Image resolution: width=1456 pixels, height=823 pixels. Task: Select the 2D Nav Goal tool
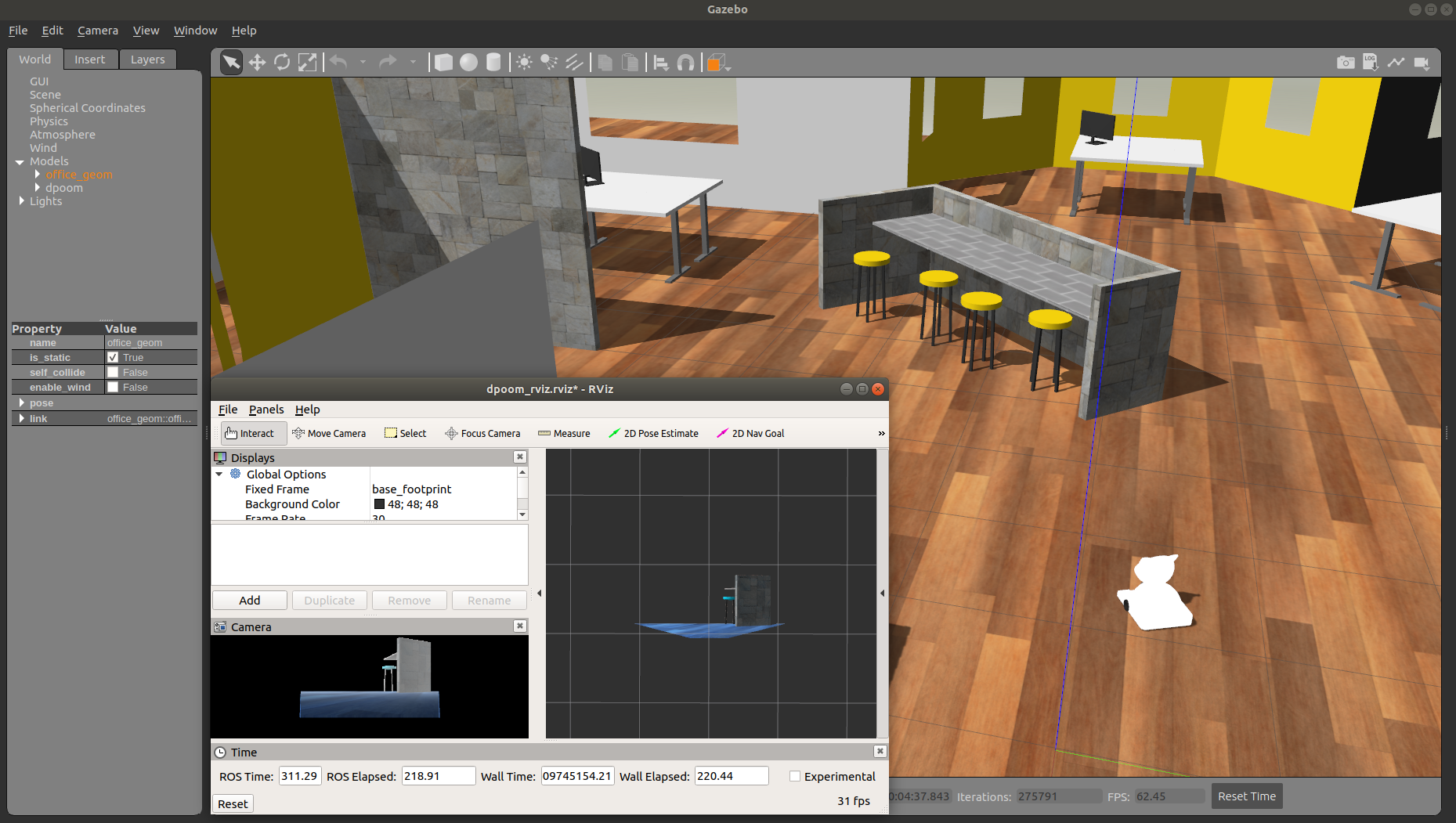tap(750, 433)
